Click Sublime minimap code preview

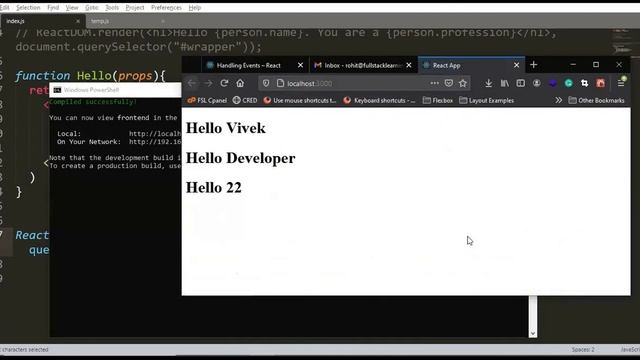coord(622,41)
